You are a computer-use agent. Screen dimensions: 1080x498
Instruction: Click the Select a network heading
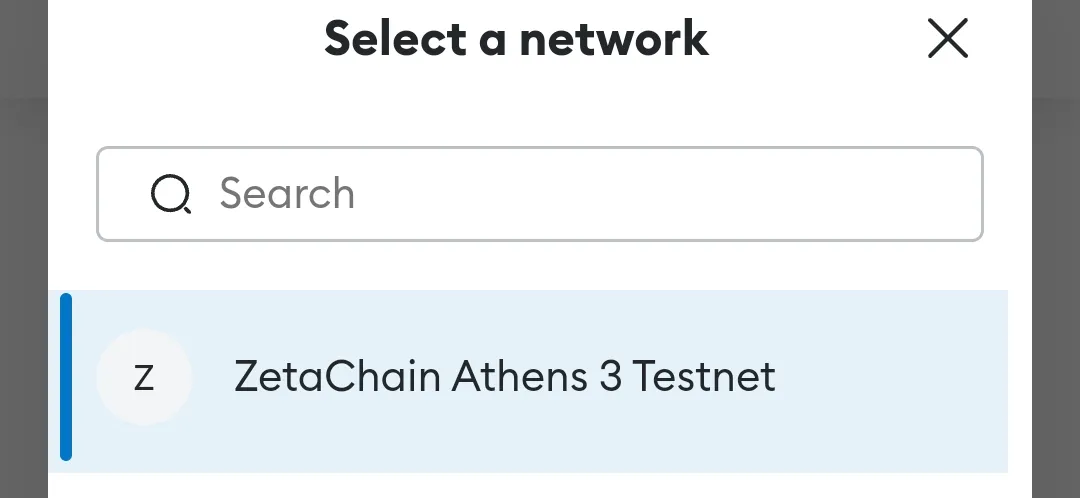click(517, 39)
